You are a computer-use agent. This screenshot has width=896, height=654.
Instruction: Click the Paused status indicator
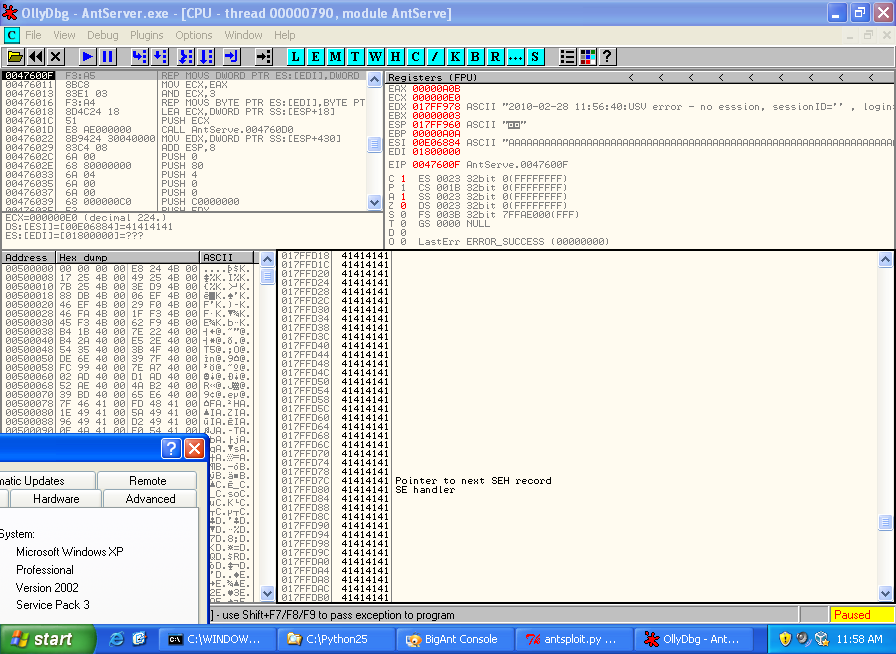(x=861, y=615)
